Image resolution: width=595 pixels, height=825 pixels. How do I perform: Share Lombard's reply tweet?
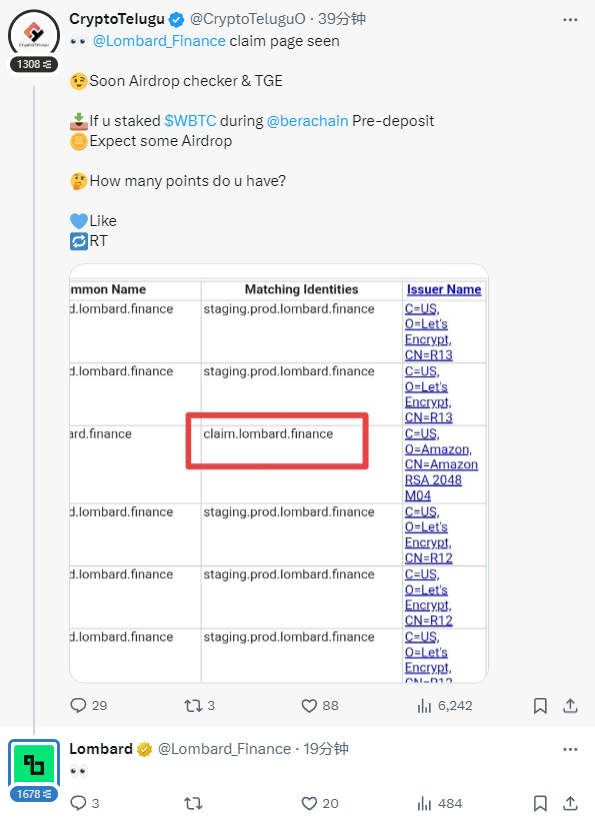[x=570, y=803]
